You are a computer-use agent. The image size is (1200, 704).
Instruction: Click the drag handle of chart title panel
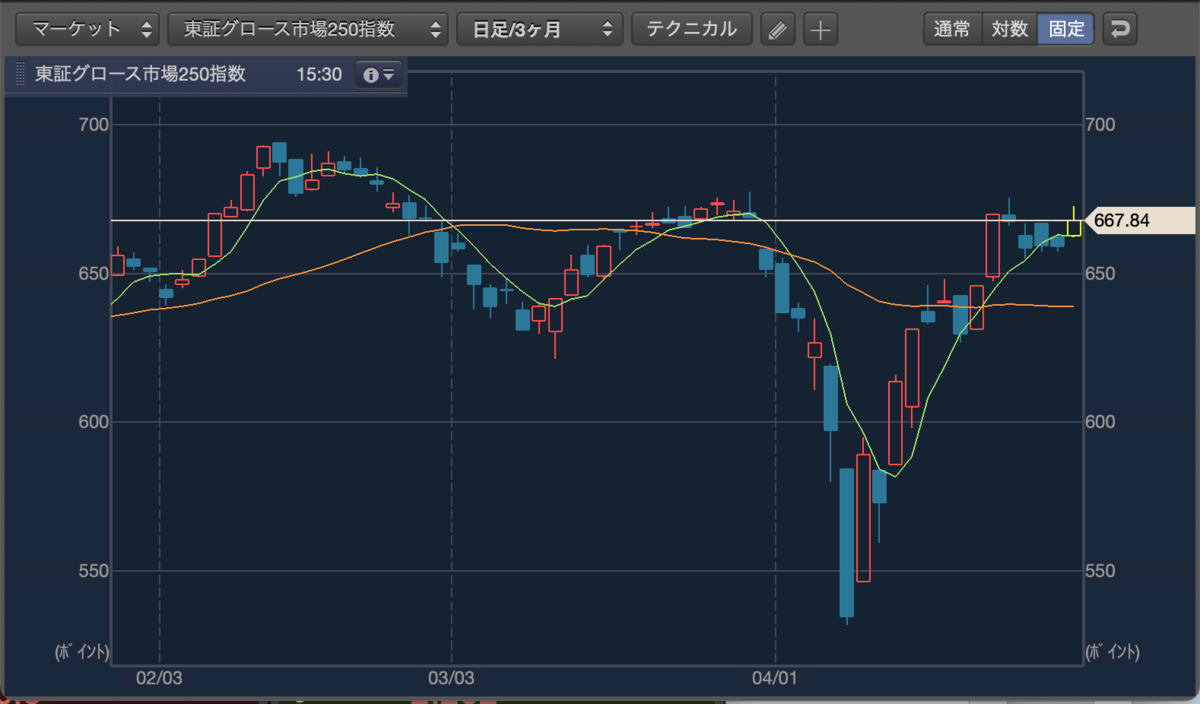[x=19, y=75]
